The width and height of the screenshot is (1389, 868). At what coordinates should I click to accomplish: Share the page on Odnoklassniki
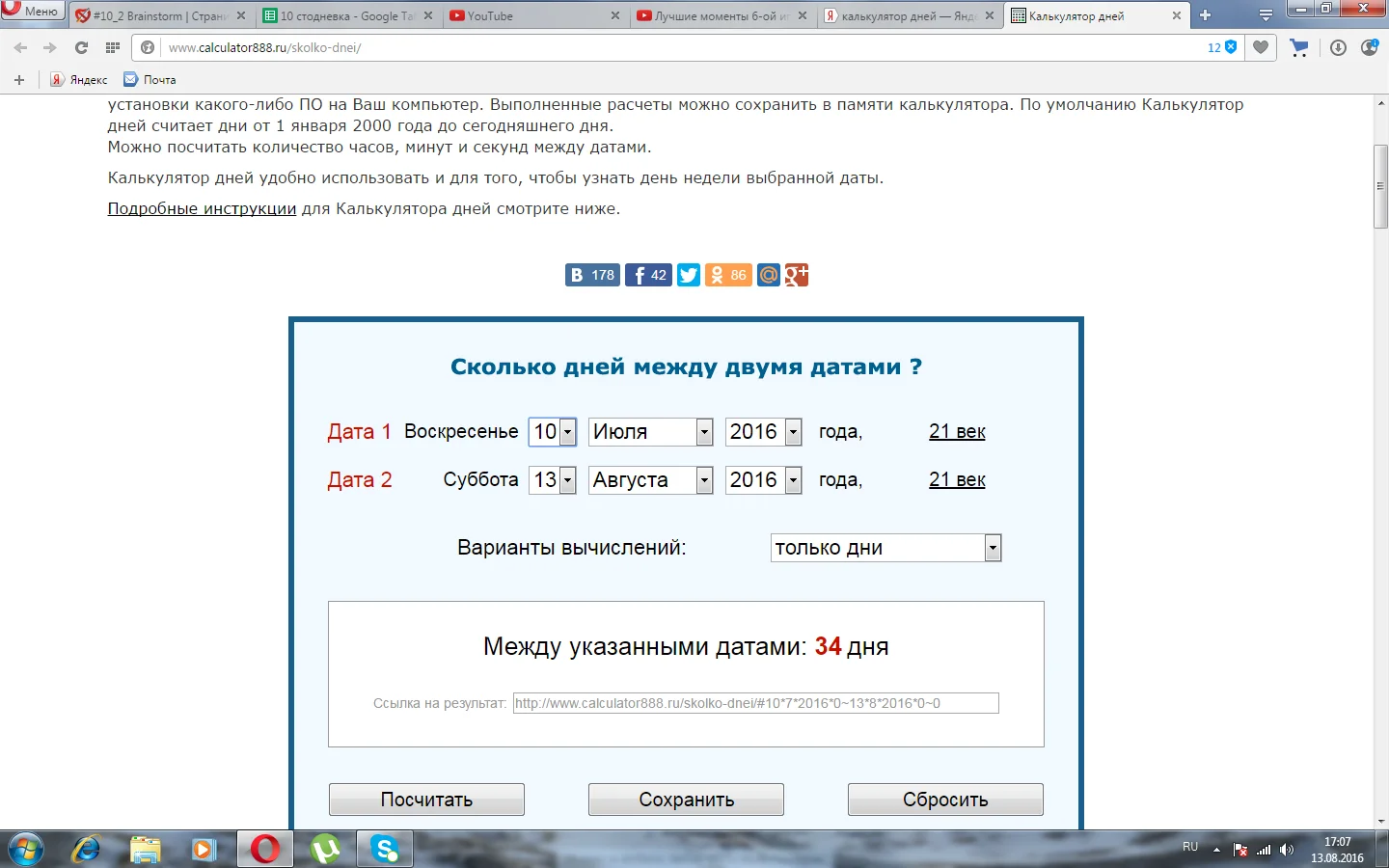coord(728,275)
